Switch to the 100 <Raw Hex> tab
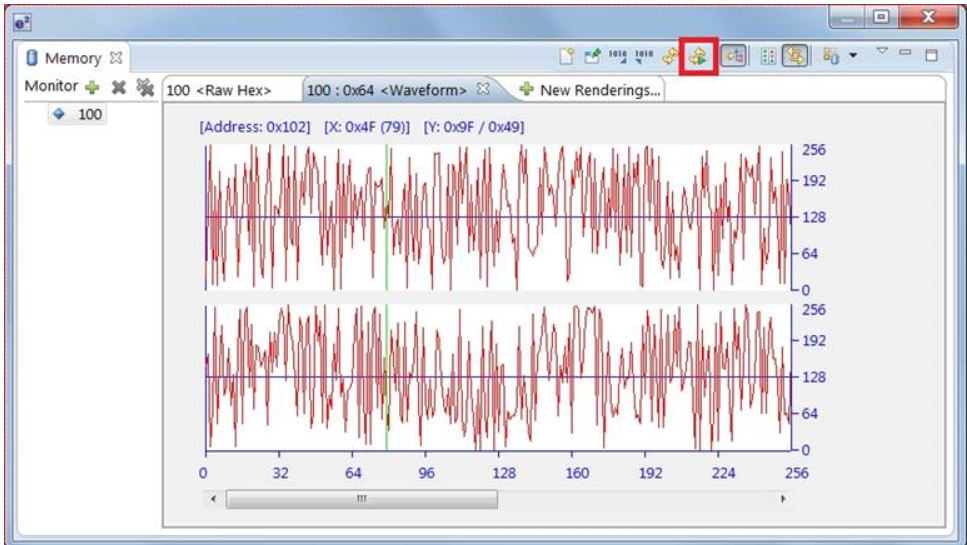 coord(219,90)
